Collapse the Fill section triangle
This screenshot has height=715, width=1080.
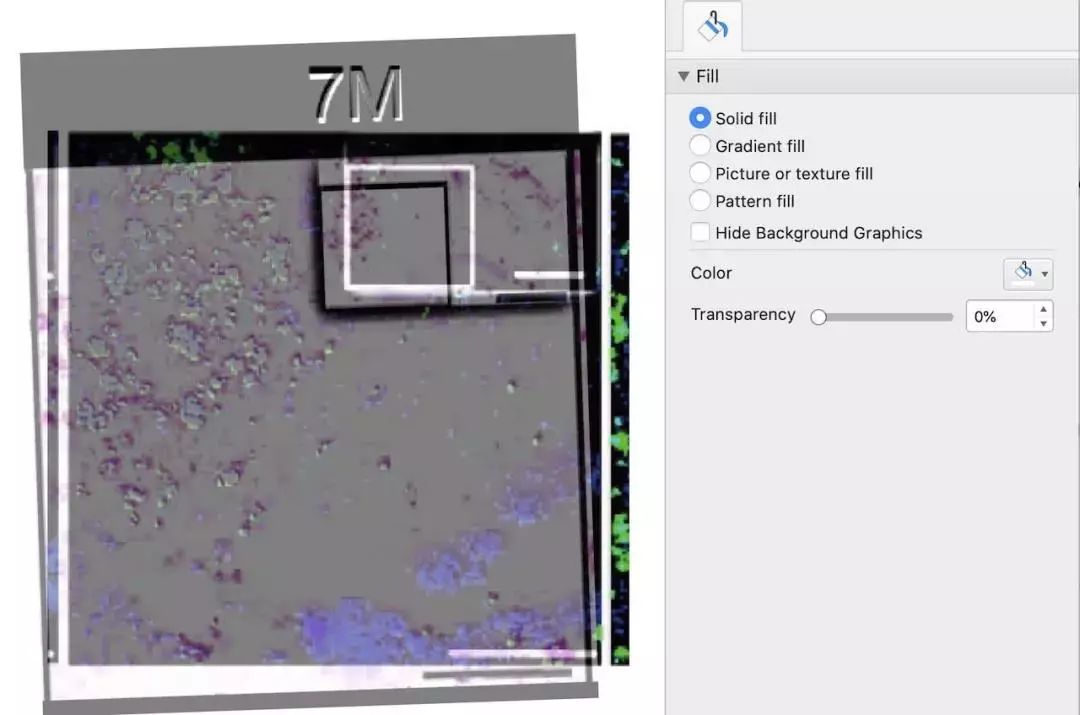[683, 77]
